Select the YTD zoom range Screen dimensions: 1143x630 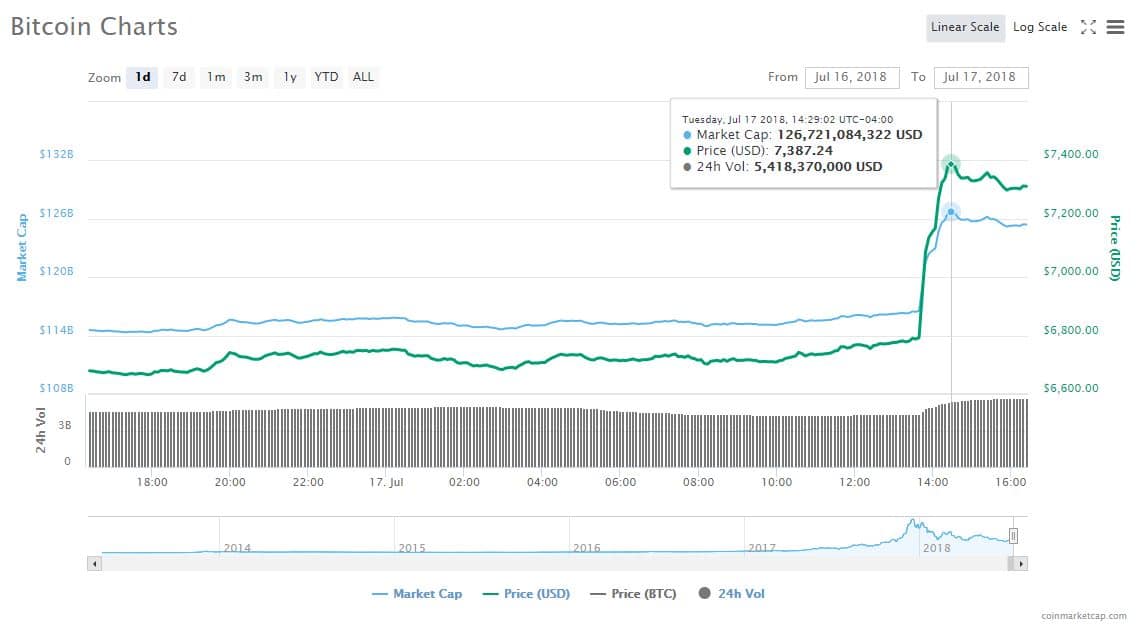tap(326, 77)
